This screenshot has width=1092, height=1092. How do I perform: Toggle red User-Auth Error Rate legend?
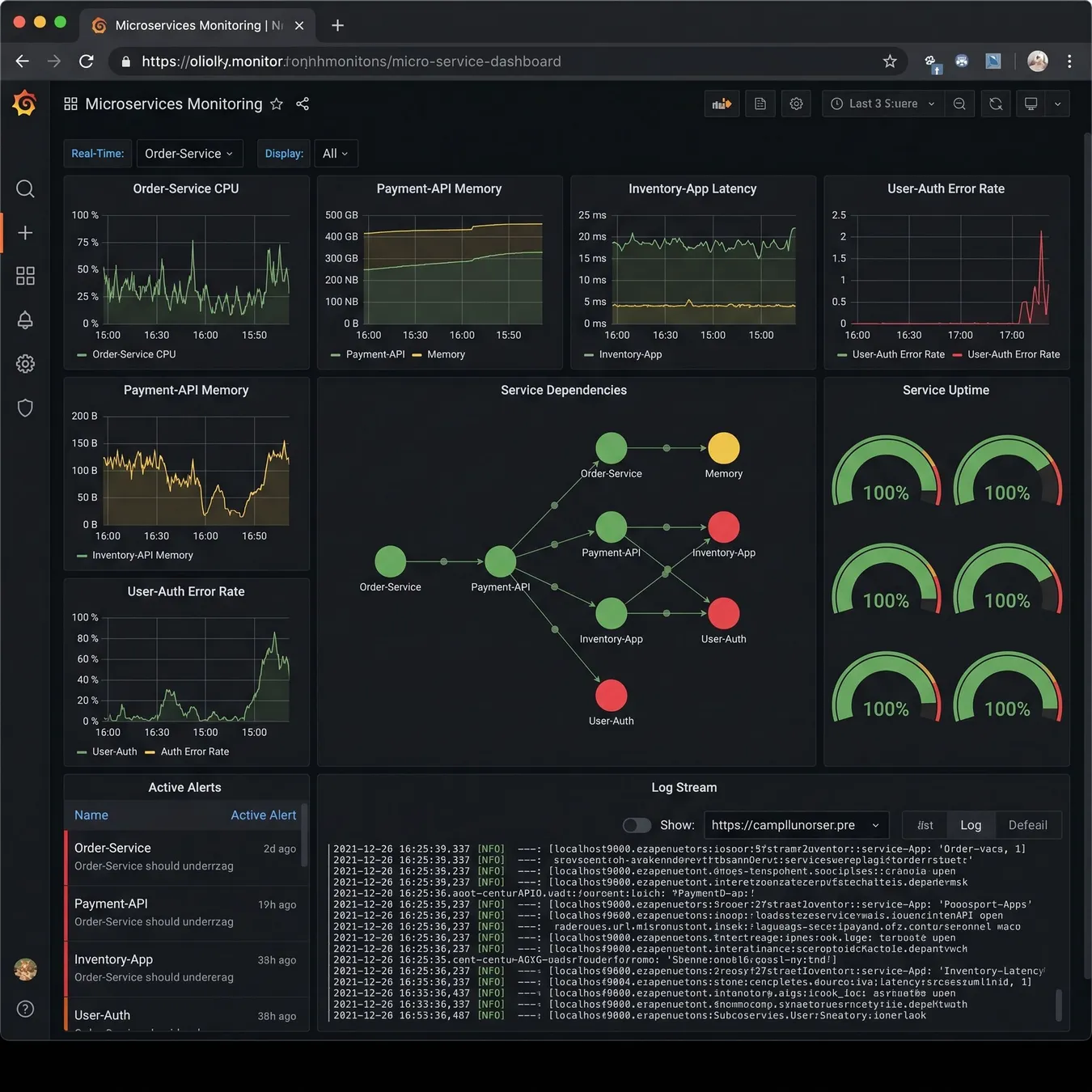coord(1006,354)
